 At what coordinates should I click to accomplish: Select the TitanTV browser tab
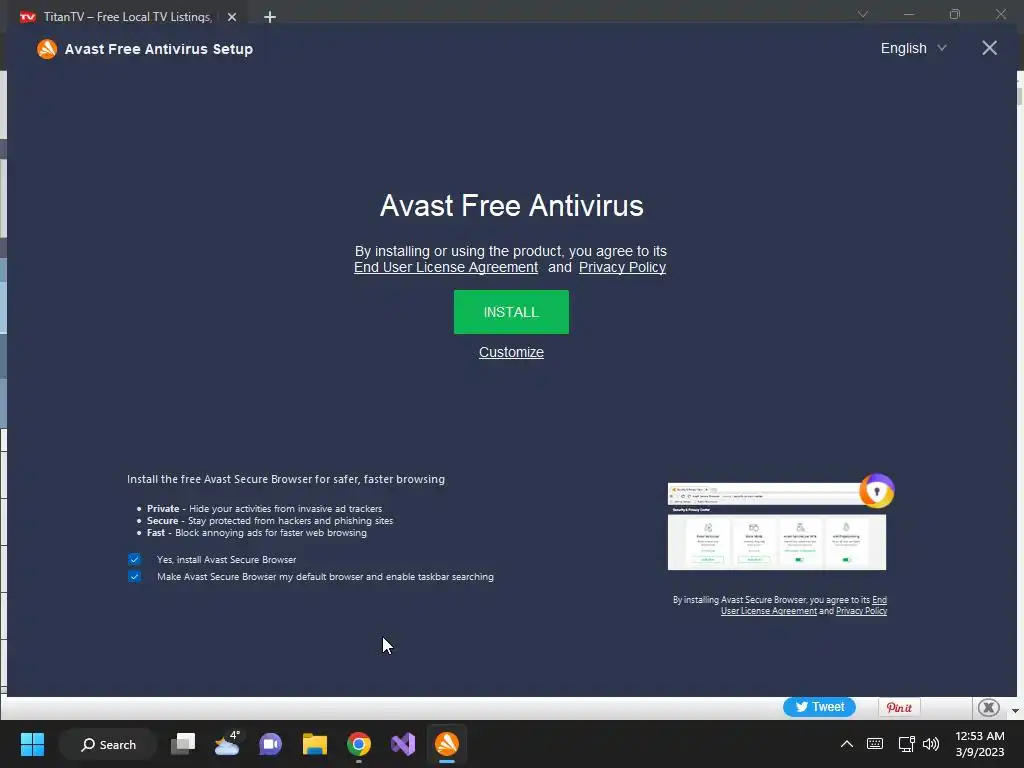(127, 17)
